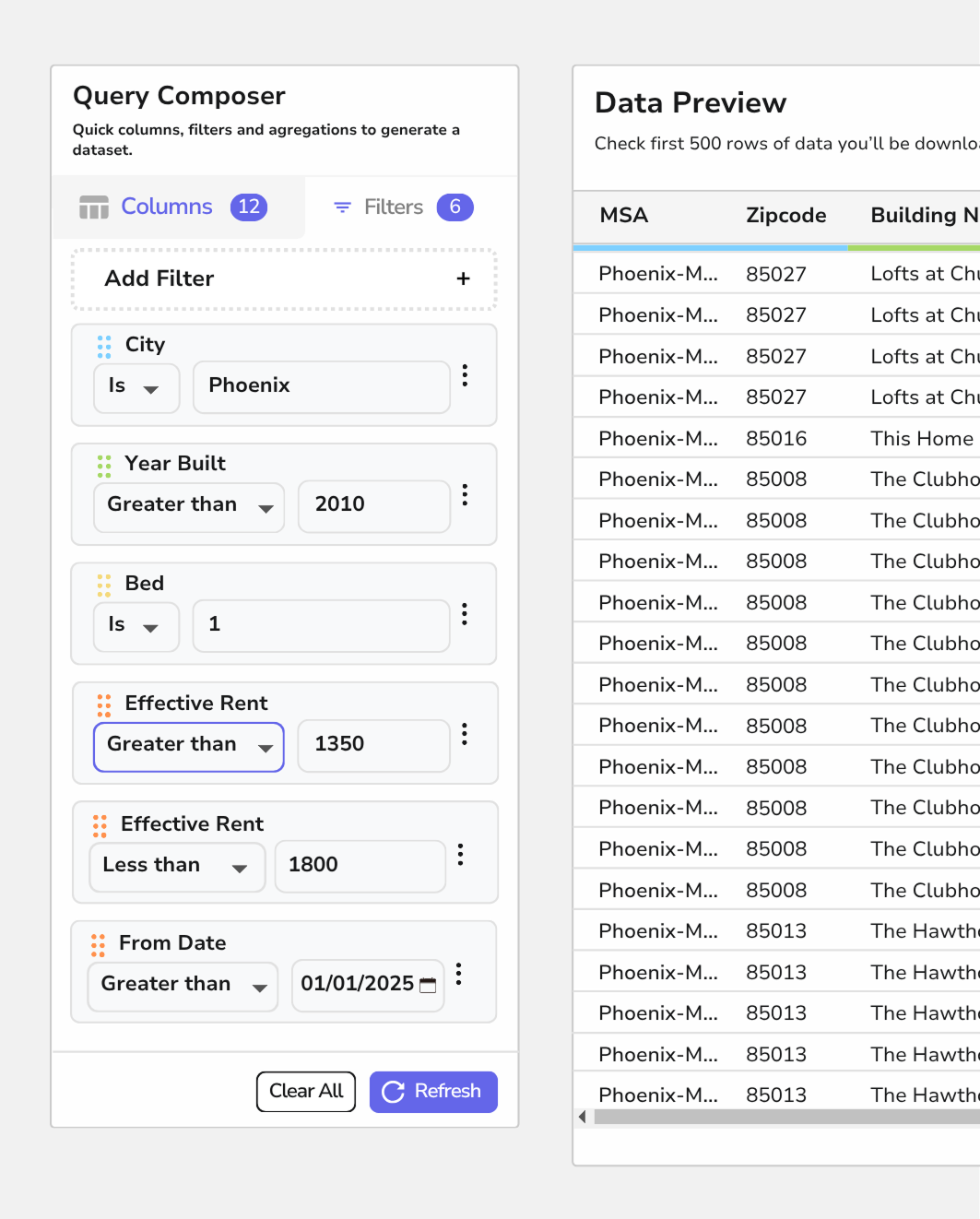This screenshot has height=1219, width=980.
Task: Open the Year Built filter's three-dot menu
Action: (x=465, y=495)
